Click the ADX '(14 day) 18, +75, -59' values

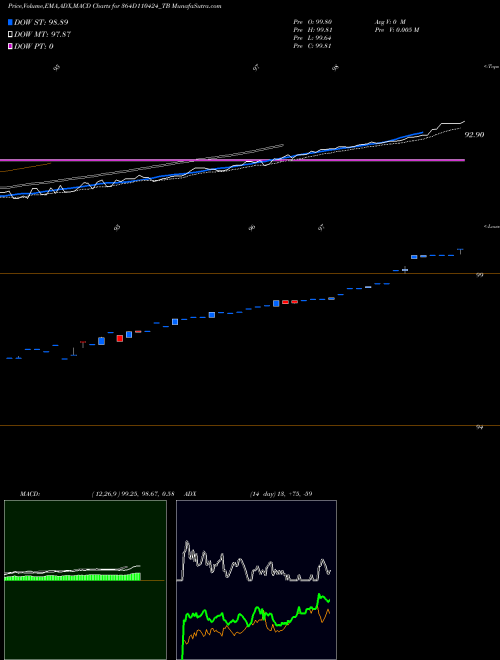pyautogui.click(x=281, y=493)
